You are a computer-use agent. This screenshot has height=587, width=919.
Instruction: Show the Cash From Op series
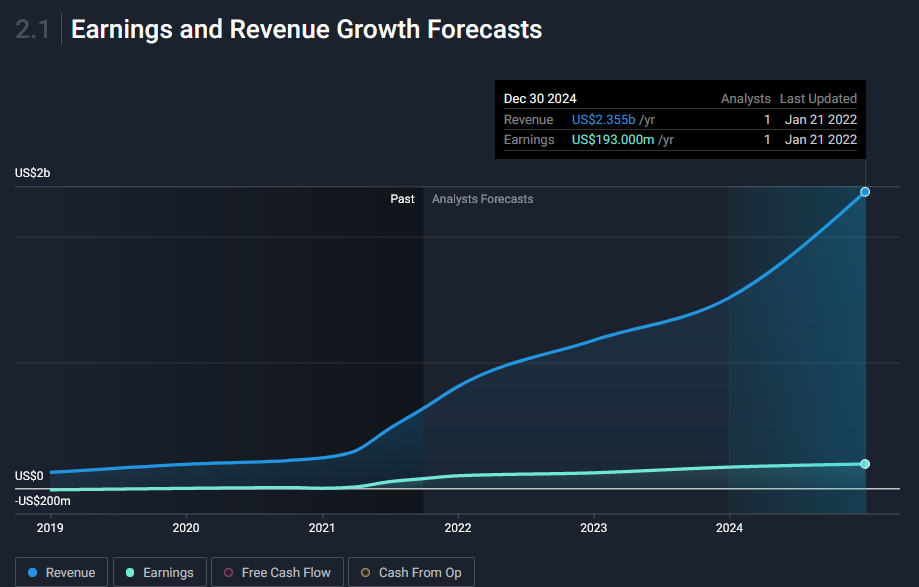(x=411, y=572)
